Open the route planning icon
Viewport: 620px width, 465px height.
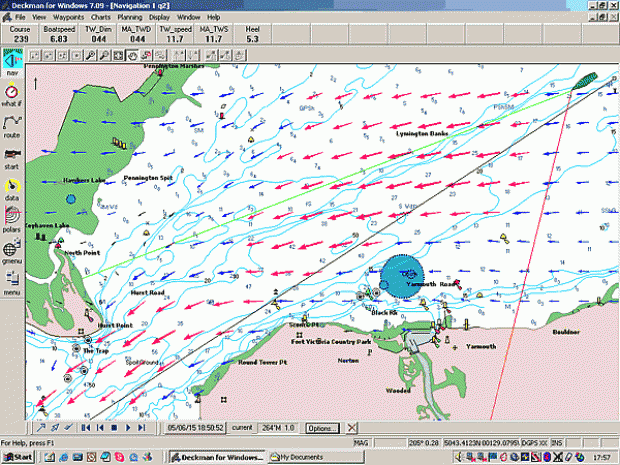click(x=12, y=125)
